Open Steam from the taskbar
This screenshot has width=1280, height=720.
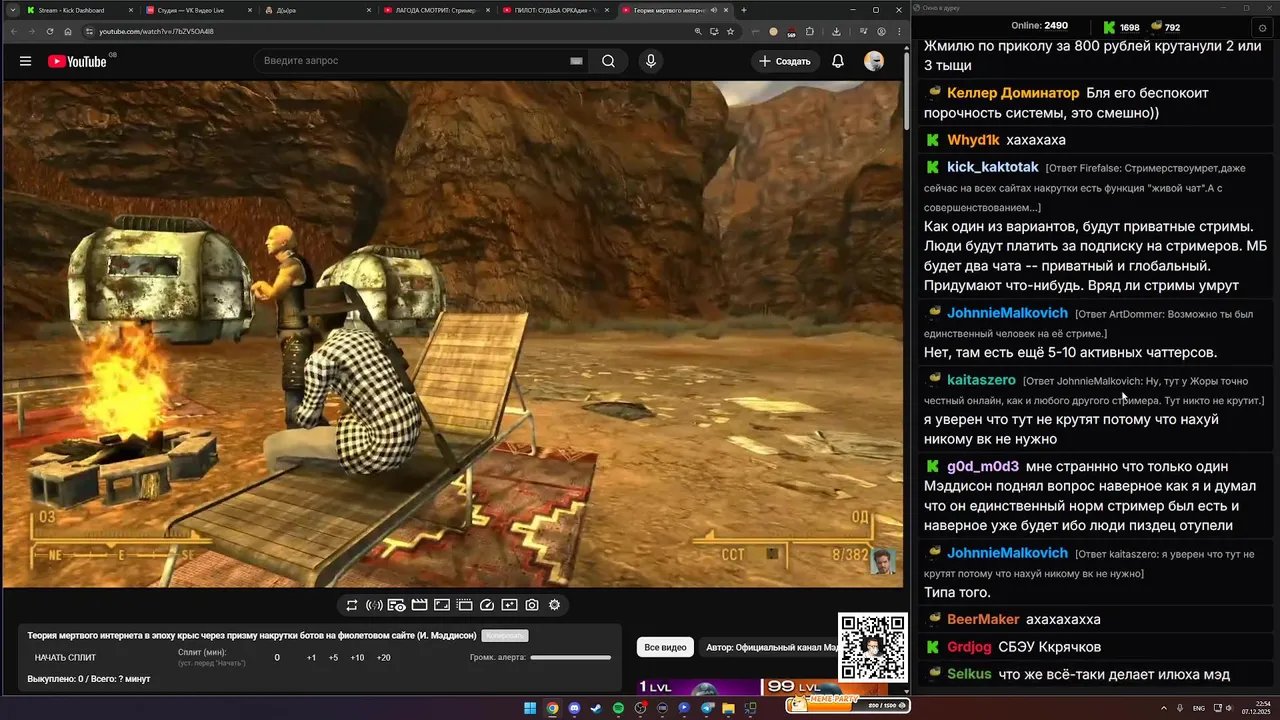(596, 708)
